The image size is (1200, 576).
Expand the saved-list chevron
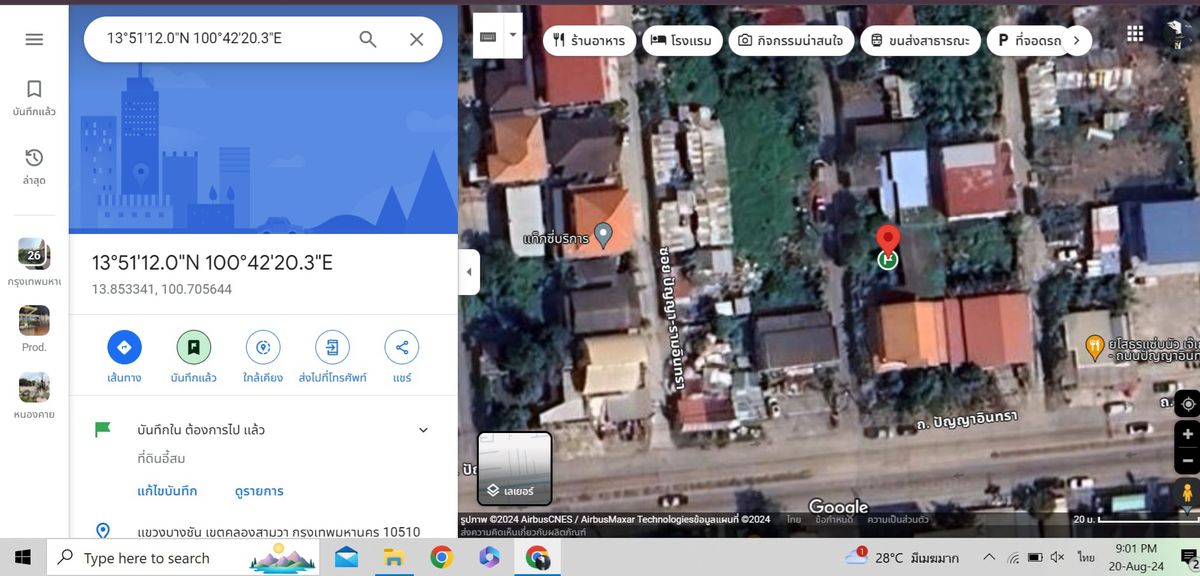pos(423,430)
